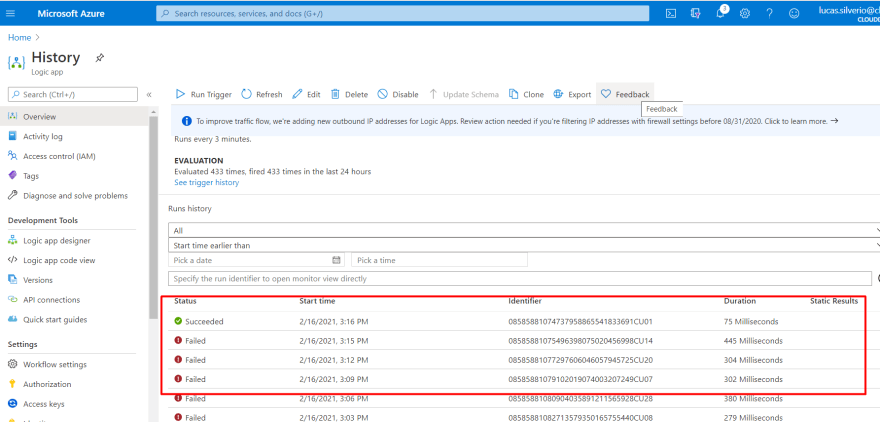Pin the History logic app
Viewport: 880px width, 422px height.
point(100,58)
